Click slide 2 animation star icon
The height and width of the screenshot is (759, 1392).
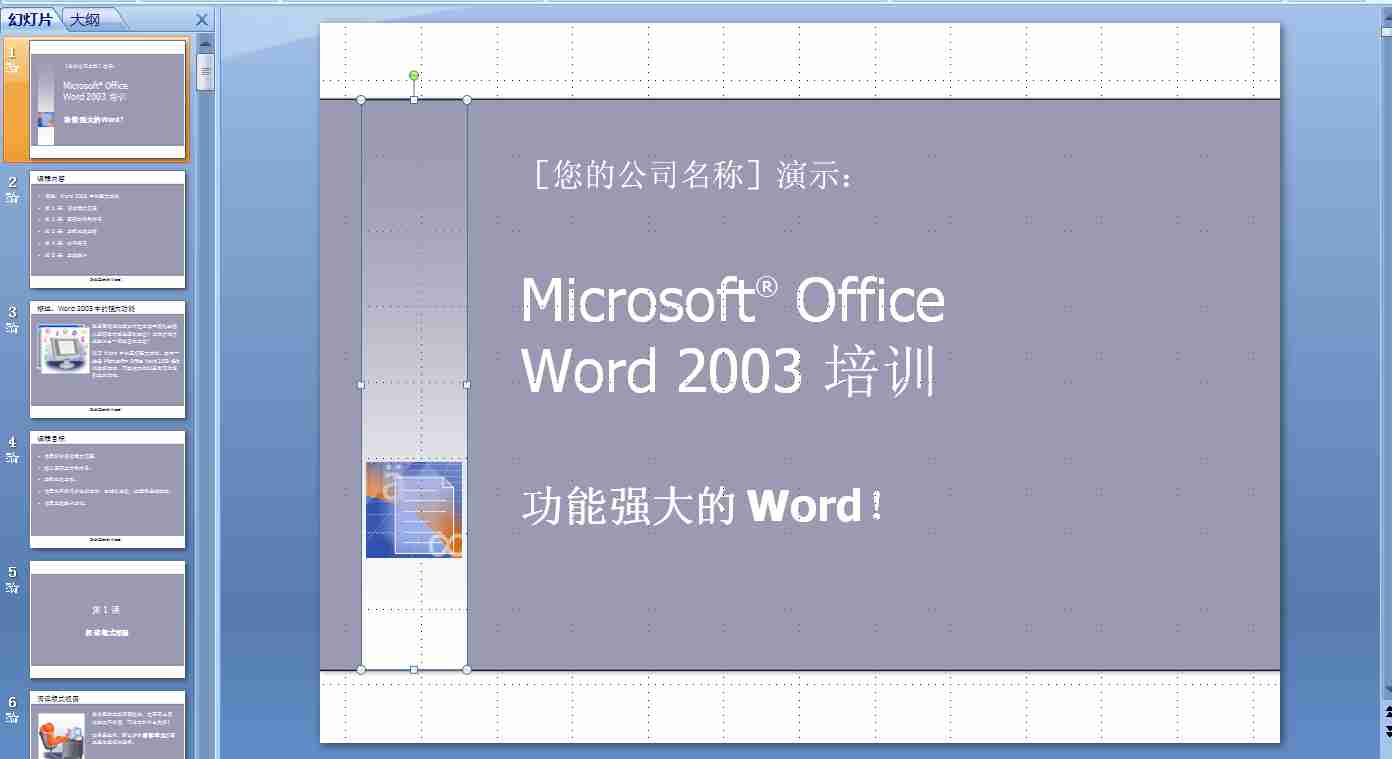pos(12,198)
